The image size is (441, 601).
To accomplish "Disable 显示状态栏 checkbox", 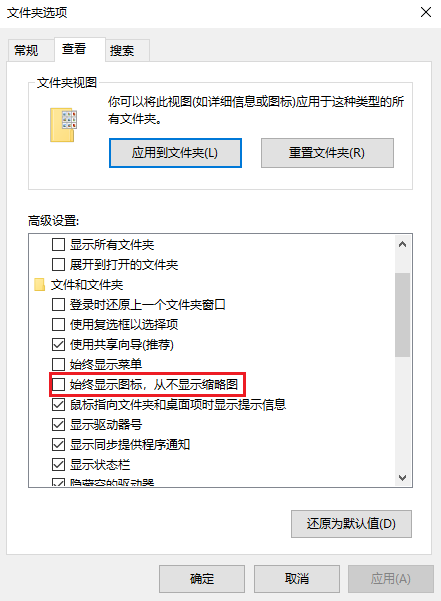I will point(58,465).
